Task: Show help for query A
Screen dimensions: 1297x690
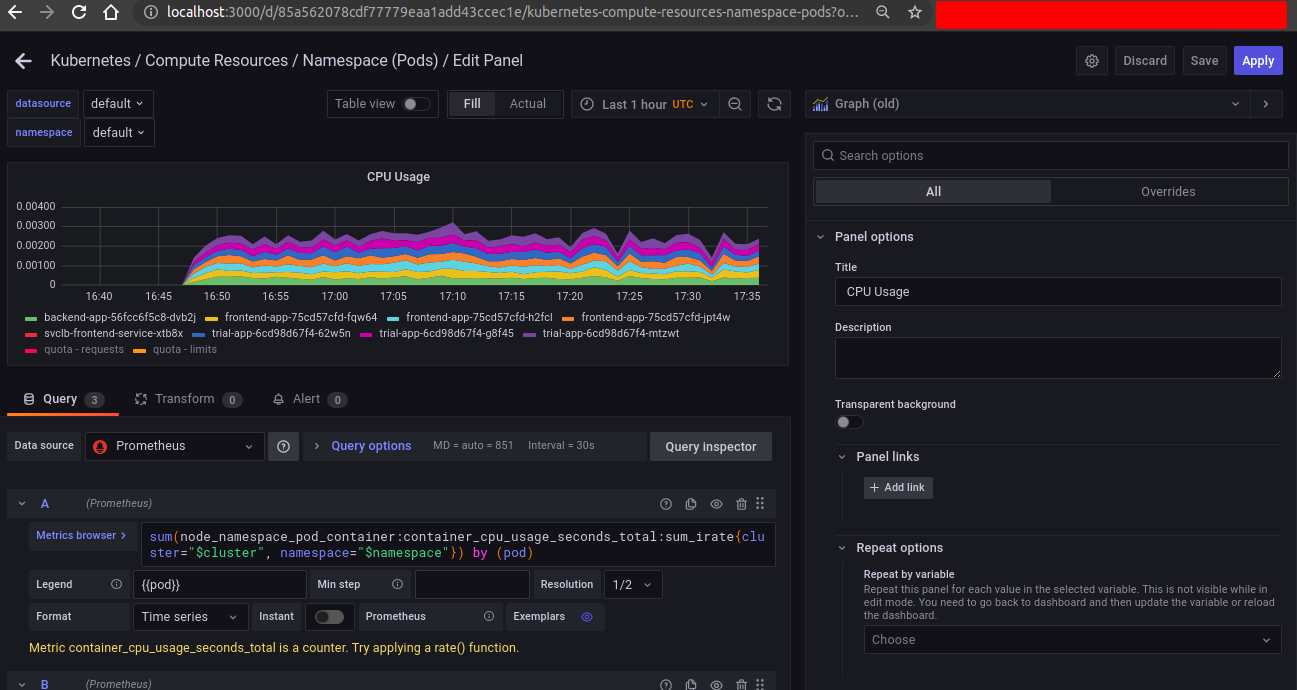Action: click(x=666, y=504)
